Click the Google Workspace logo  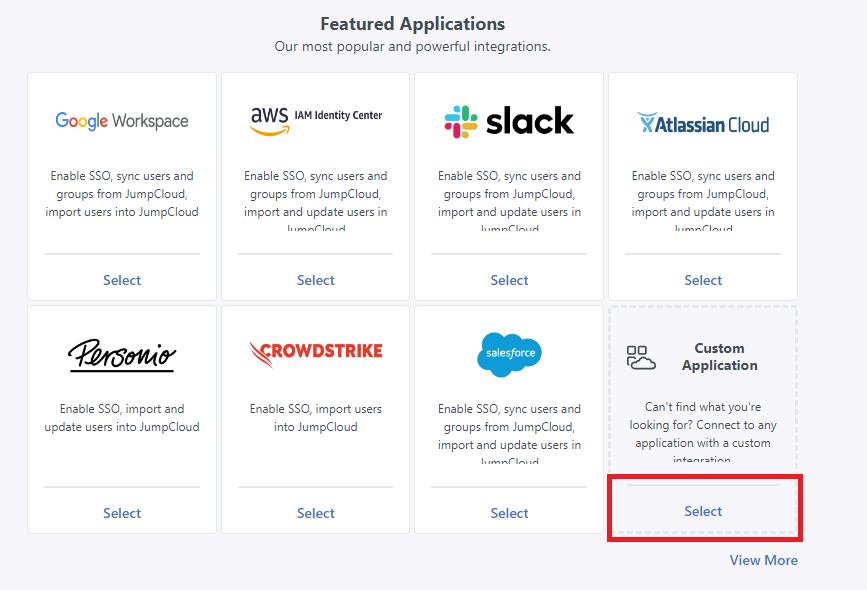(x=122, y=121)
